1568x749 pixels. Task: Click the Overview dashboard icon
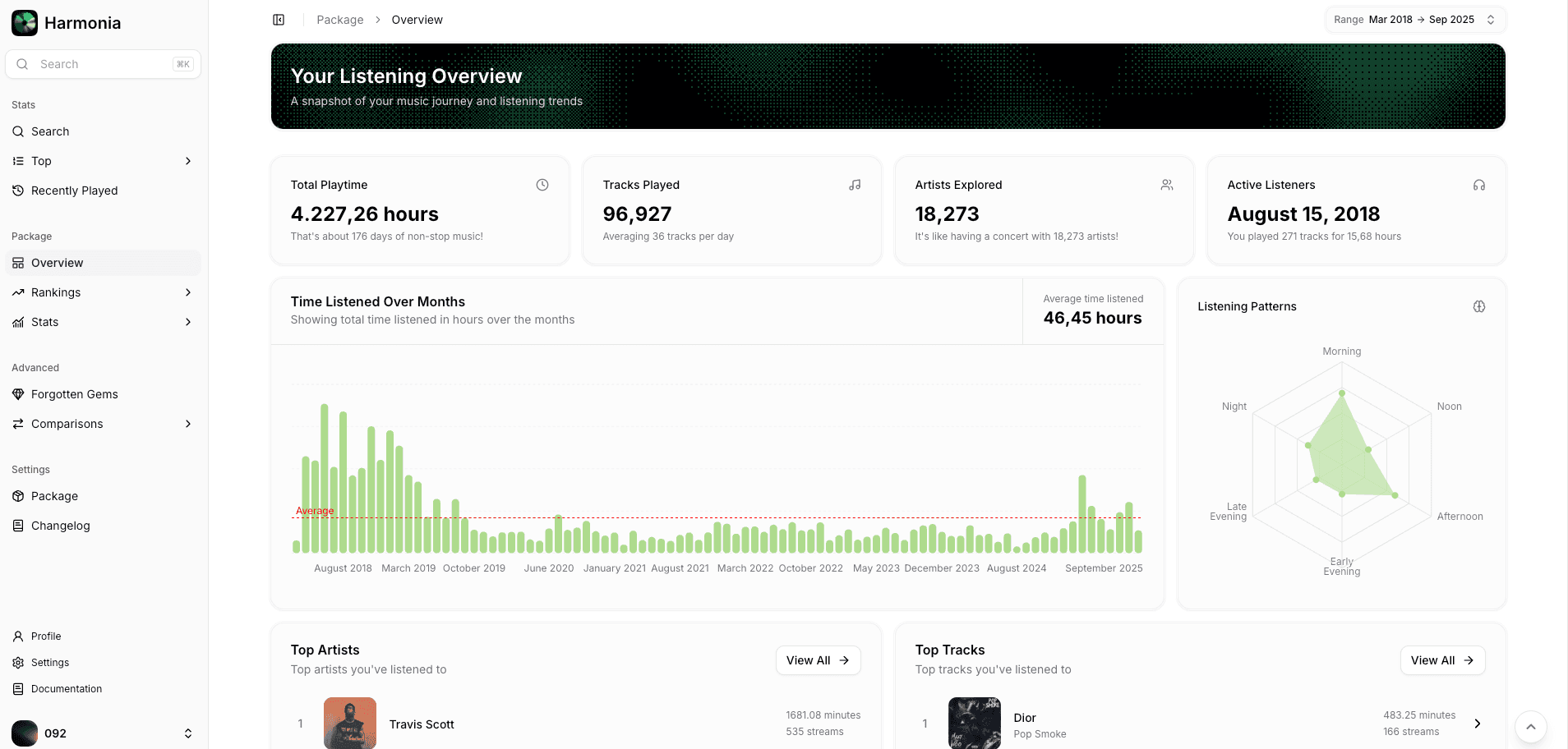[18, 263]
